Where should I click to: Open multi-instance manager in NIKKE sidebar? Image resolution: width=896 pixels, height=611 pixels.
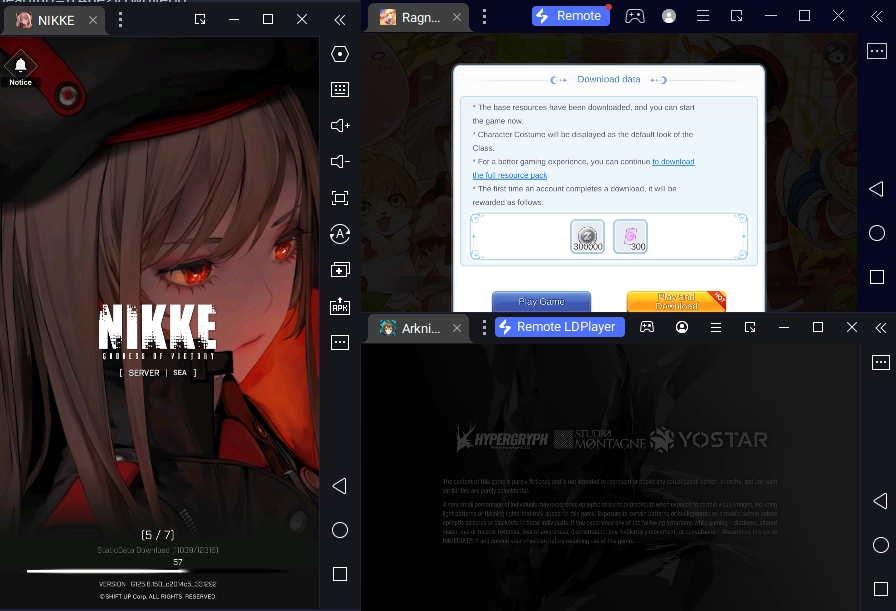340,270
